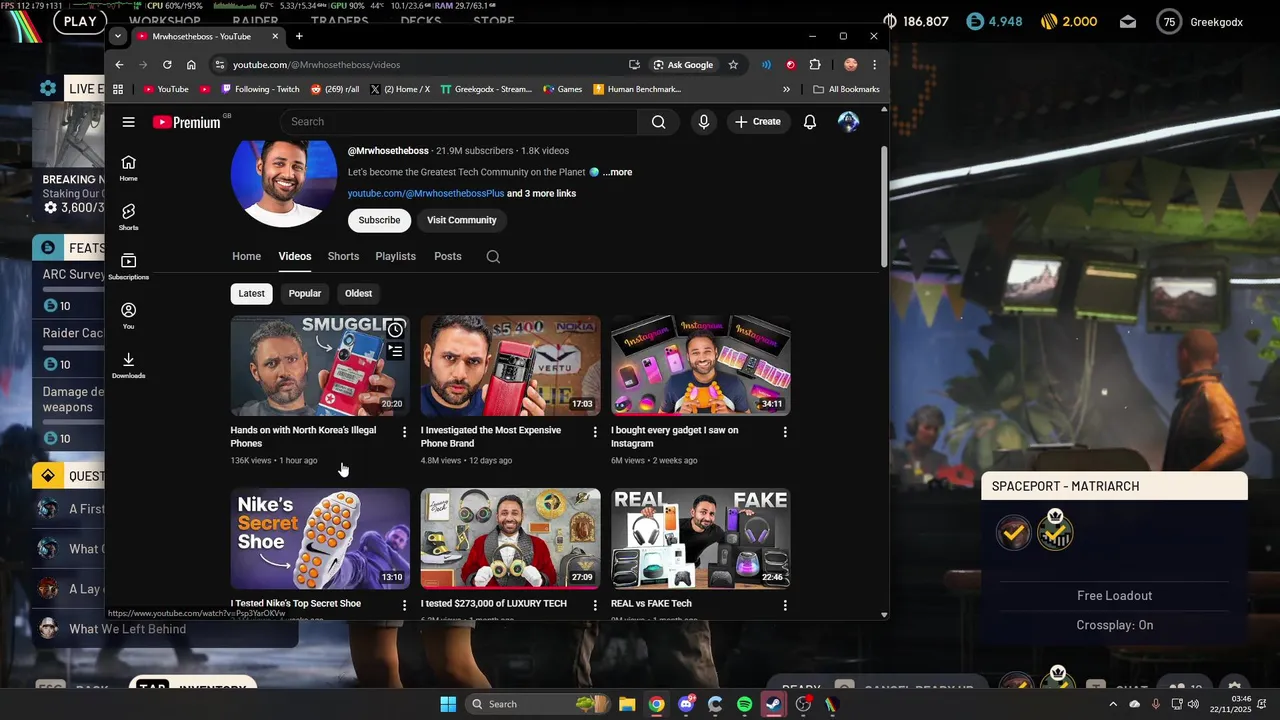Select the Oldest sort chip
The width and height of the screenshot is (1280, 720).
(358, 293)
